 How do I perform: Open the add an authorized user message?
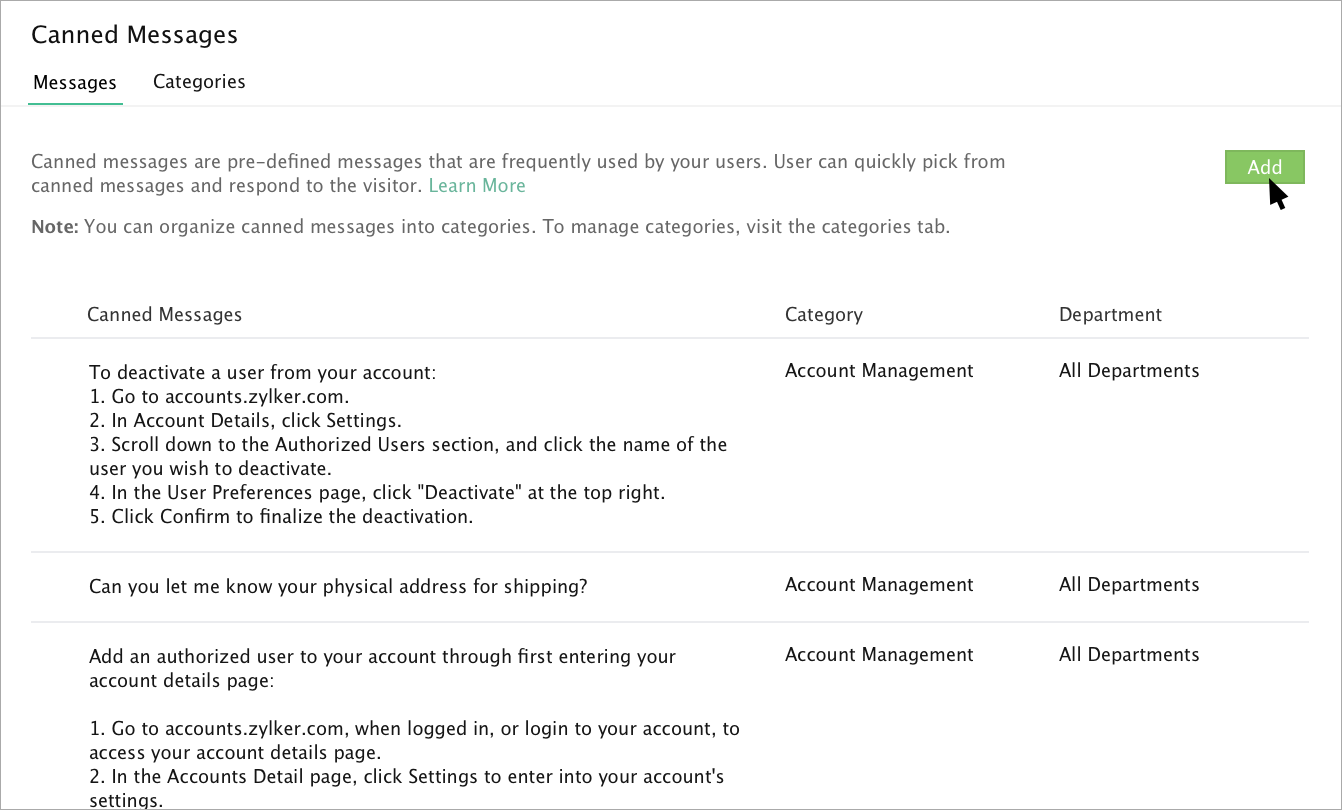[382, 657]
